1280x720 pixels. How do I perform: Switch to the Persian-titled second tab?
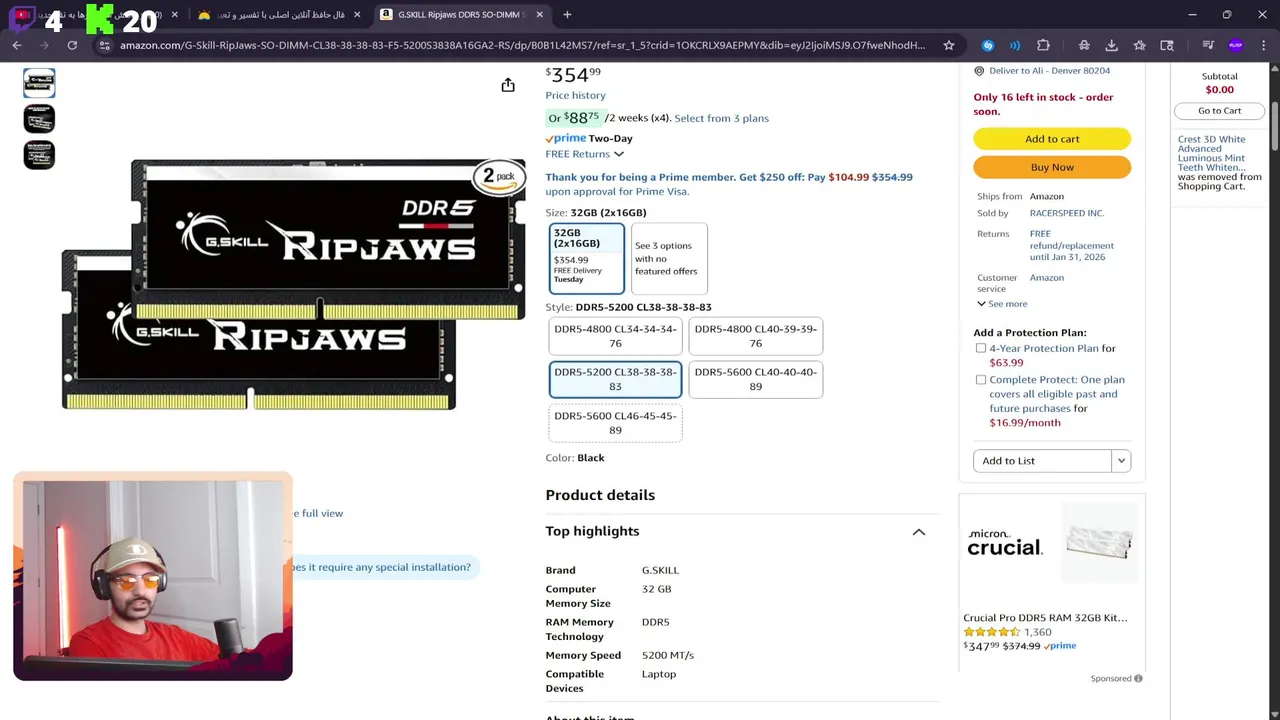tap(279, 15)
